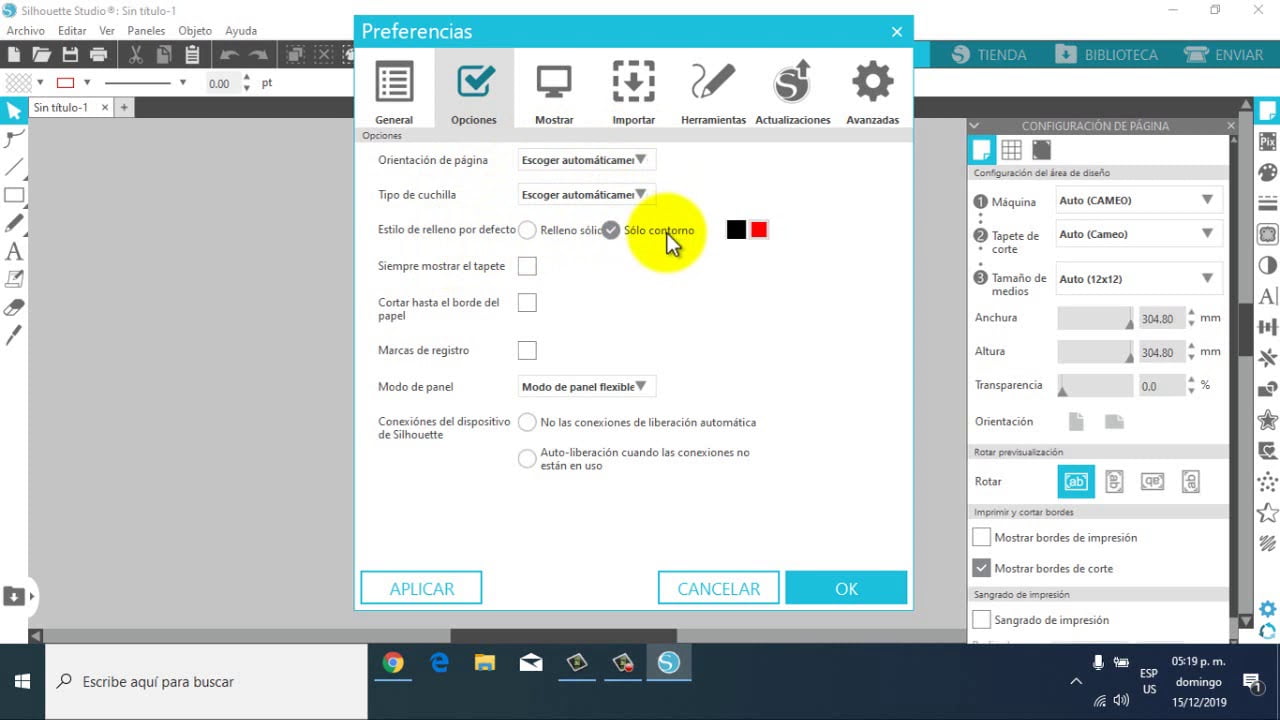Expand the Tapete de corte dropdown

click(1138, 235)
